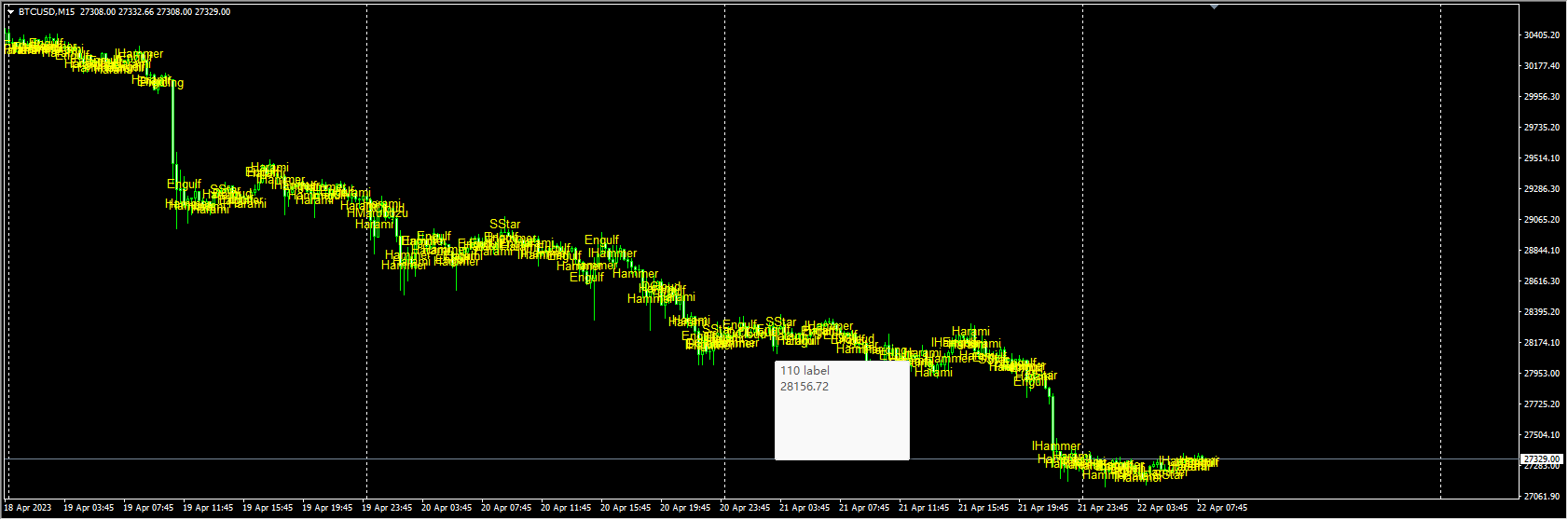Click the 28156.72 value in tooltip
The height and width of the screenshot is (520, 1568).
(x=805, y=387)
